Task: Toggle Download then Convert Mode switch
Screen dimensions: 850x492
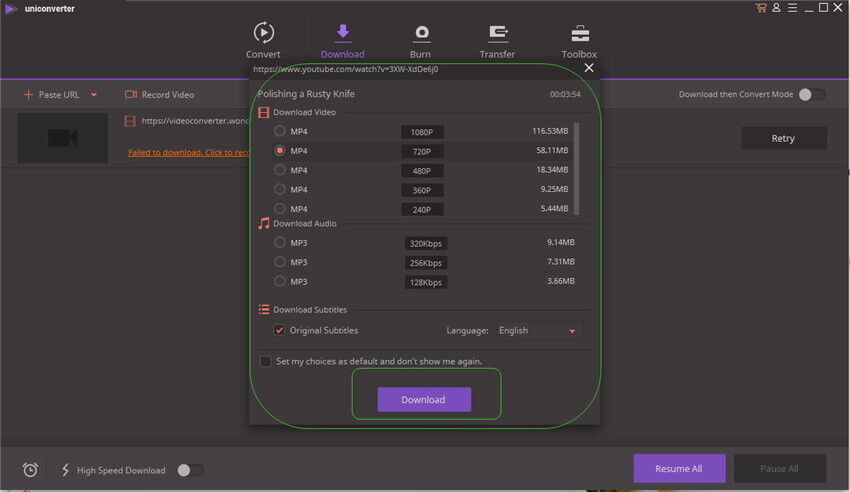Action: (x=812, y=94)
